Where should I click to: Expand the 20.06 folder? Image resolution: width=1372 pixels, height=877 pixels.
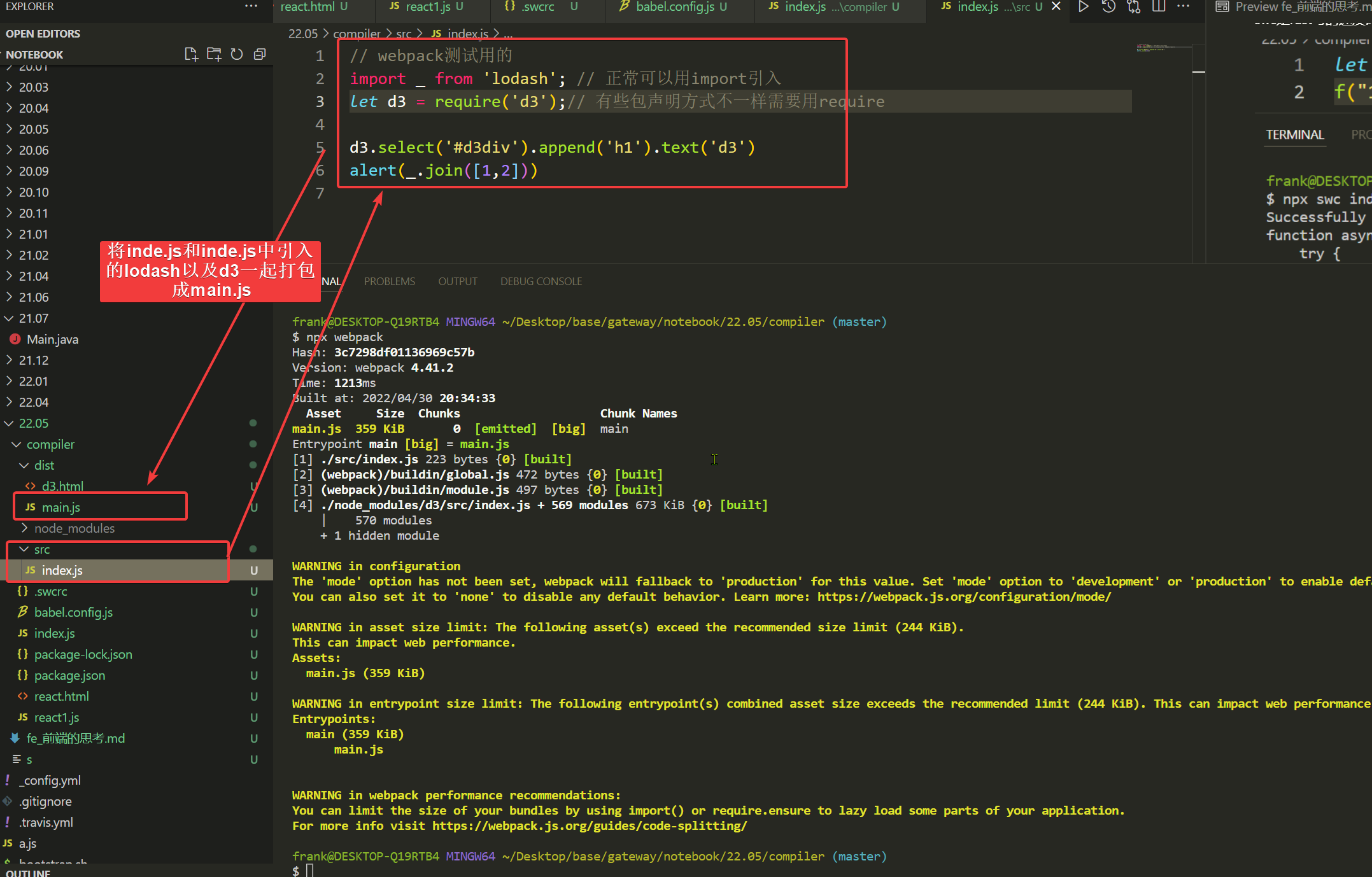[x=9, y=150]
